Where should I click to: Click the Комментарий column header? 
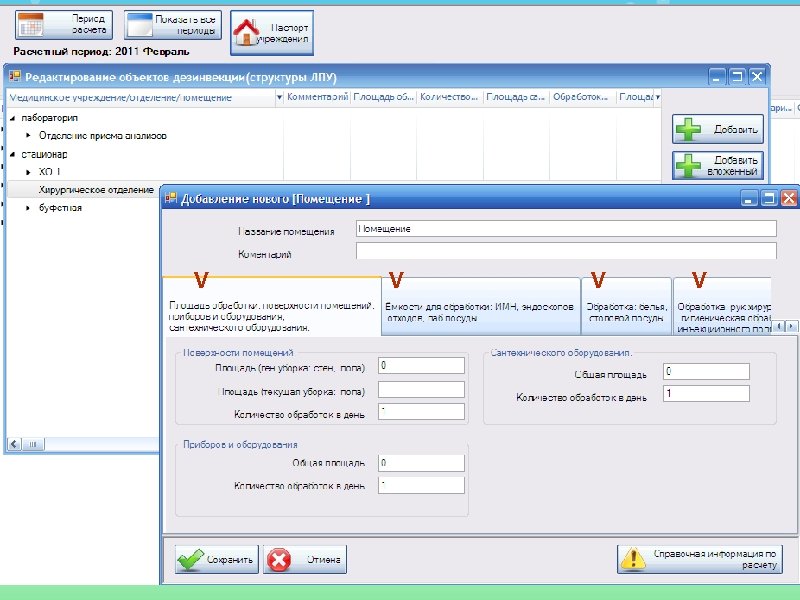pyautogui.click(x=317, y=97)
